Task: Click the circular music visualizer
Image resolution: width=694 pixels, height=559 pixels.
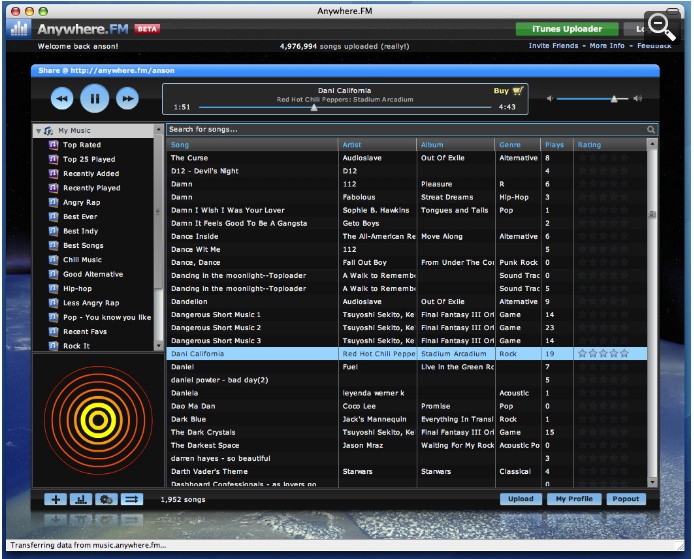Action: coord(98,420)
